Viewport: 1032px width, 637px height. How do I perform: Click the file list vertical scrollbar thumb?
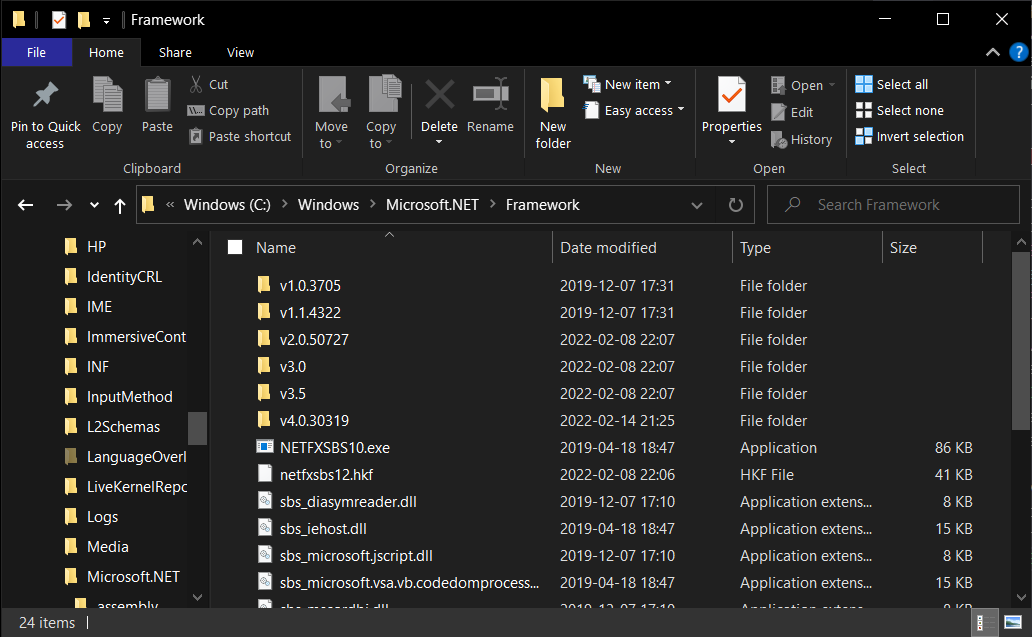point(1021,341)
